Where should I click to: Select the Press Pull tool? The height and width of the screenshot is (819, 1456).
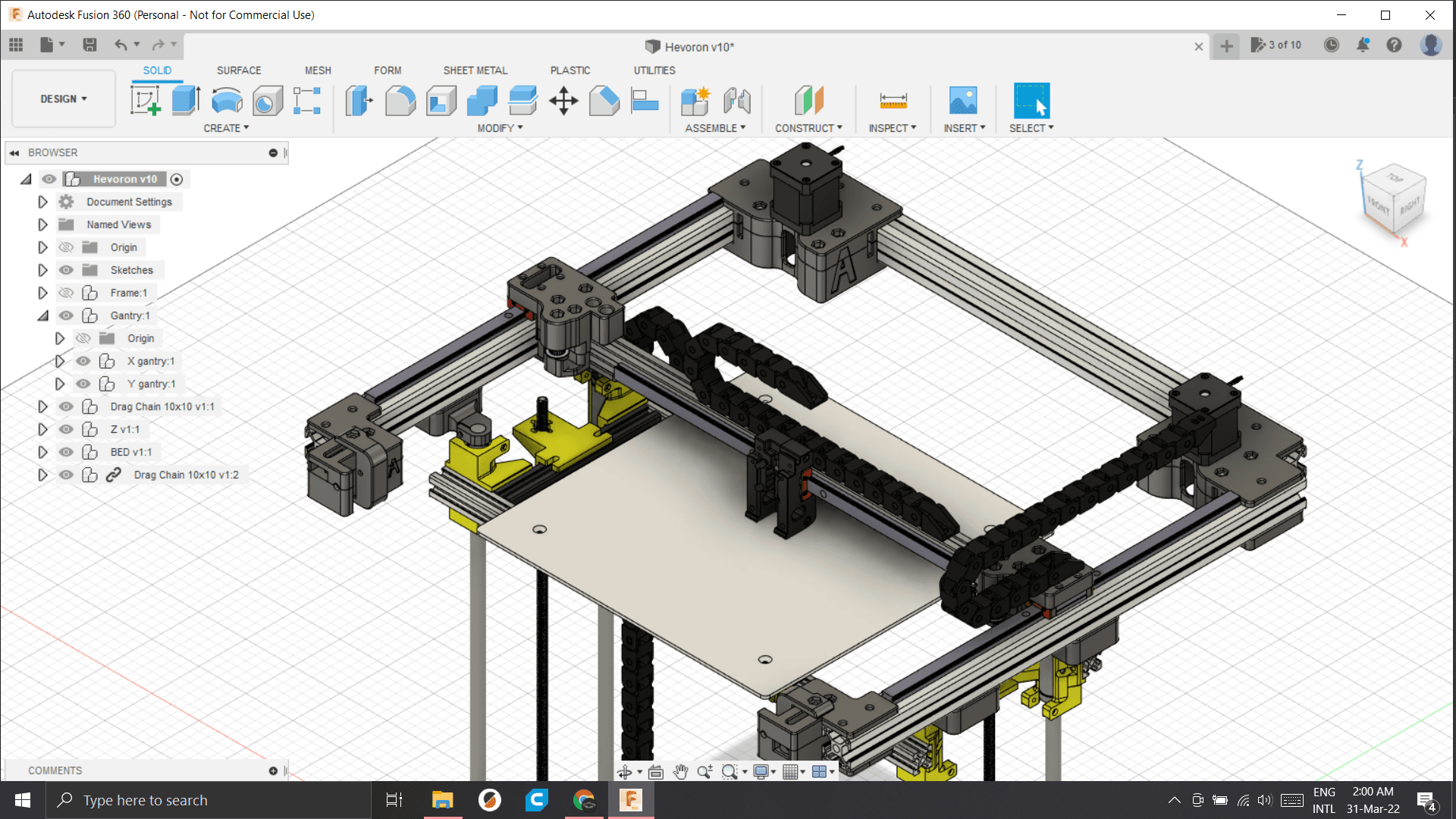[359, 100]
